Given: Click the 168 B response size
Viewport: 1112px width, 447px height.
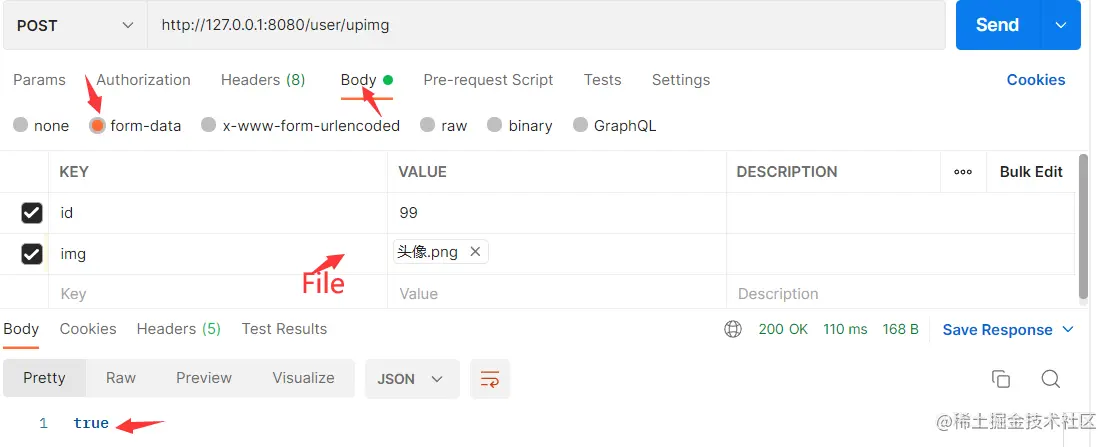Looking at the screenshot, I should coord(900,329).
